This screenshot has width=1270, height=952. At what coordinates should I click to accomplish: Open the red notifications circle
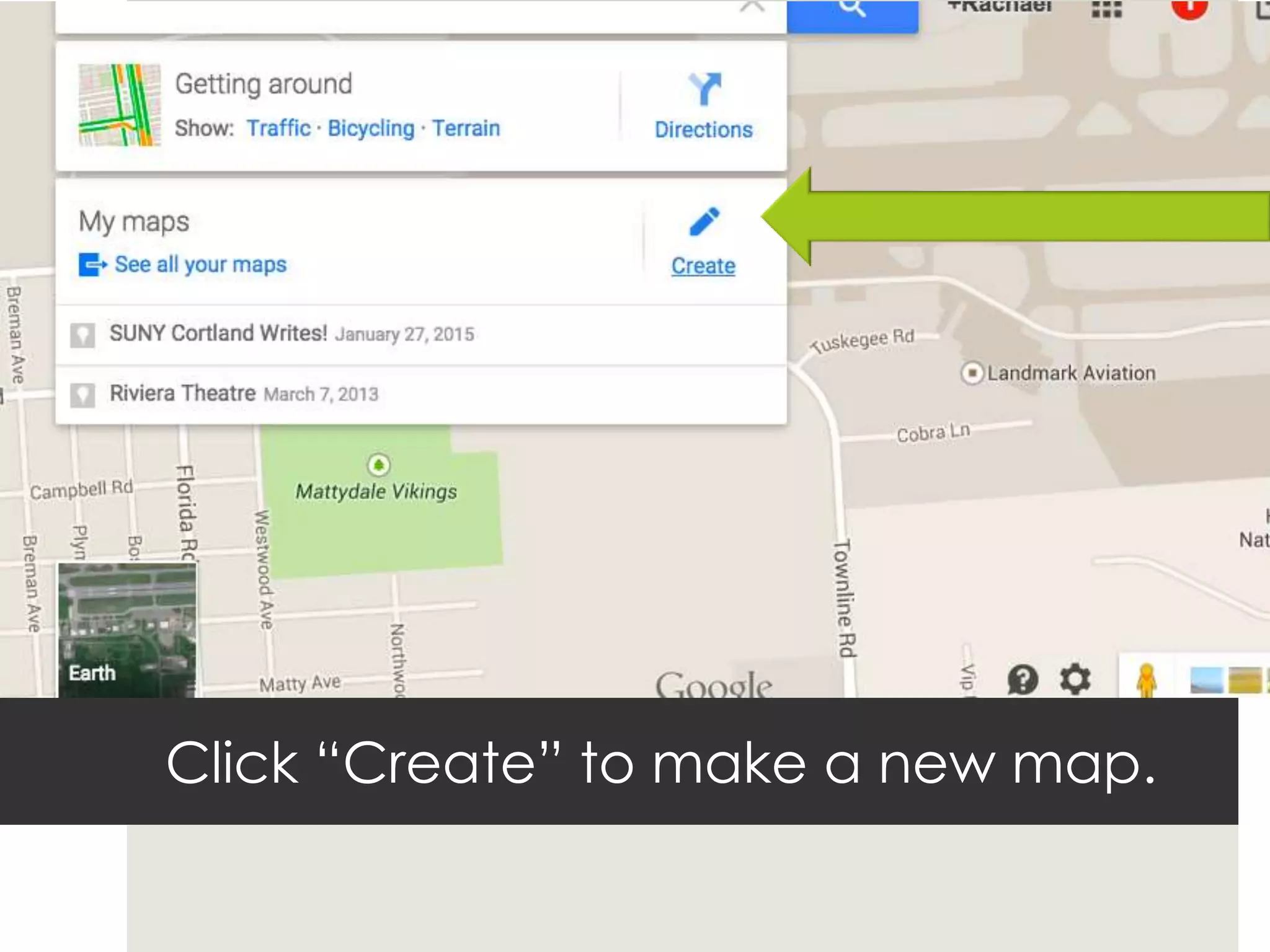(x=1189, y=9)
